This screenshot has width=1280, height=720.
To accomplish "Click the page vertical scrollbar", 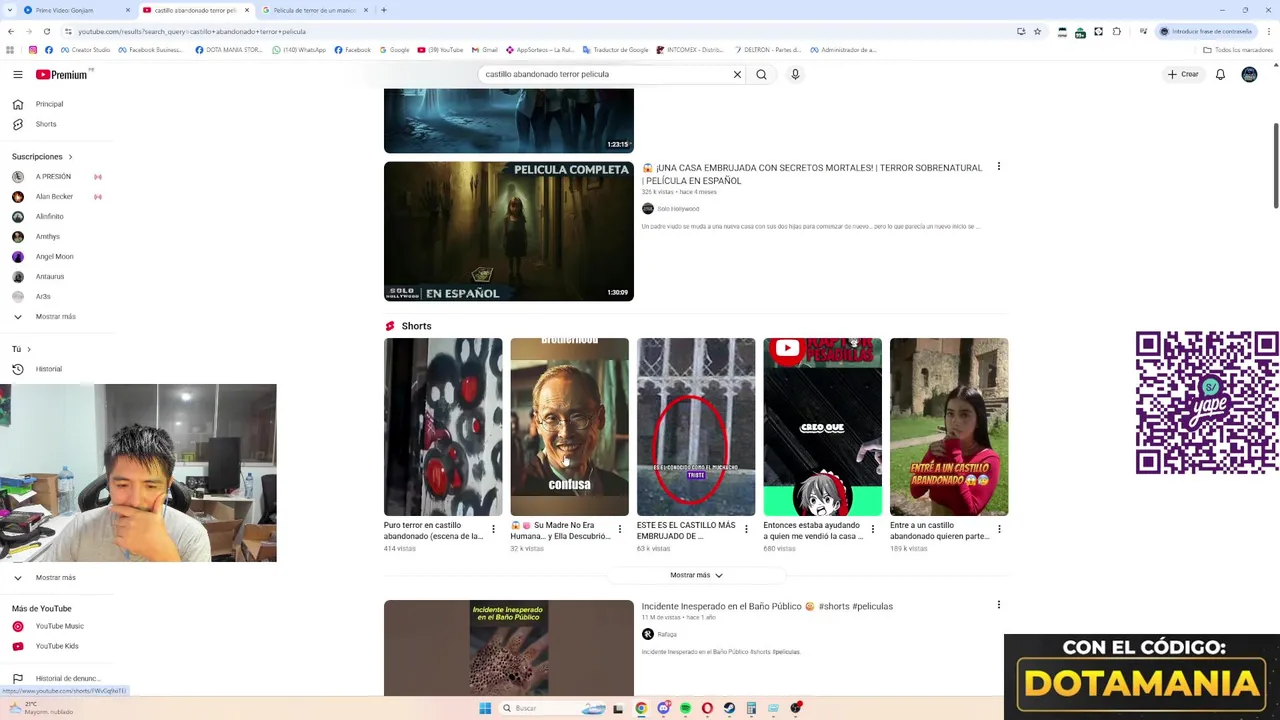I will (x=1276, y=166).
